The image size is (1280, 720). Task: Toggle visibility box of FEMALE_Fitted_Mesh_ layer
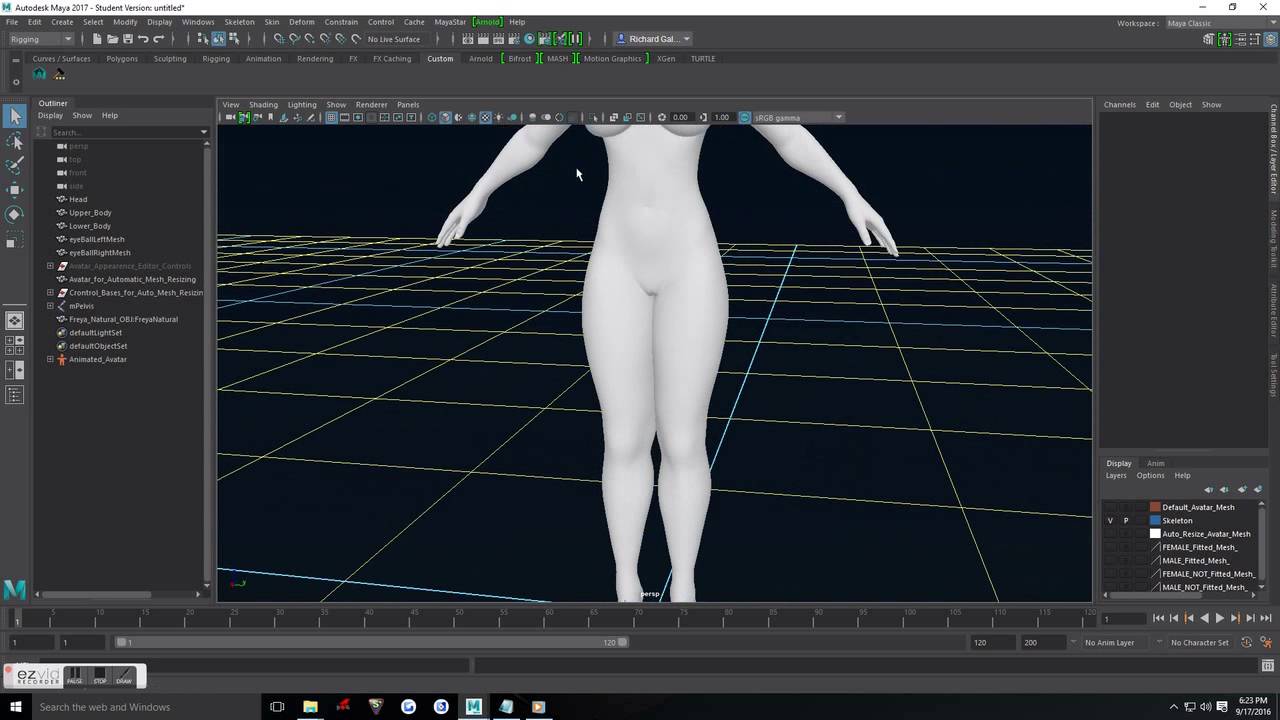click(x=1110, y=548)
